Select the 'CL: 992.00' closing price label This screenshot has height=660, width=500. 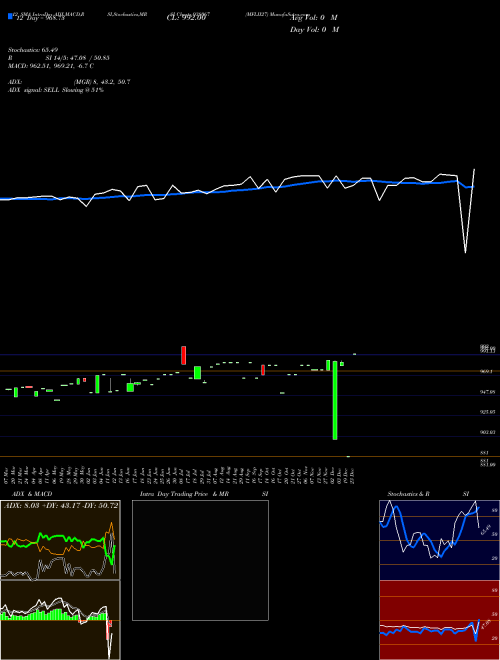[186, 18]
